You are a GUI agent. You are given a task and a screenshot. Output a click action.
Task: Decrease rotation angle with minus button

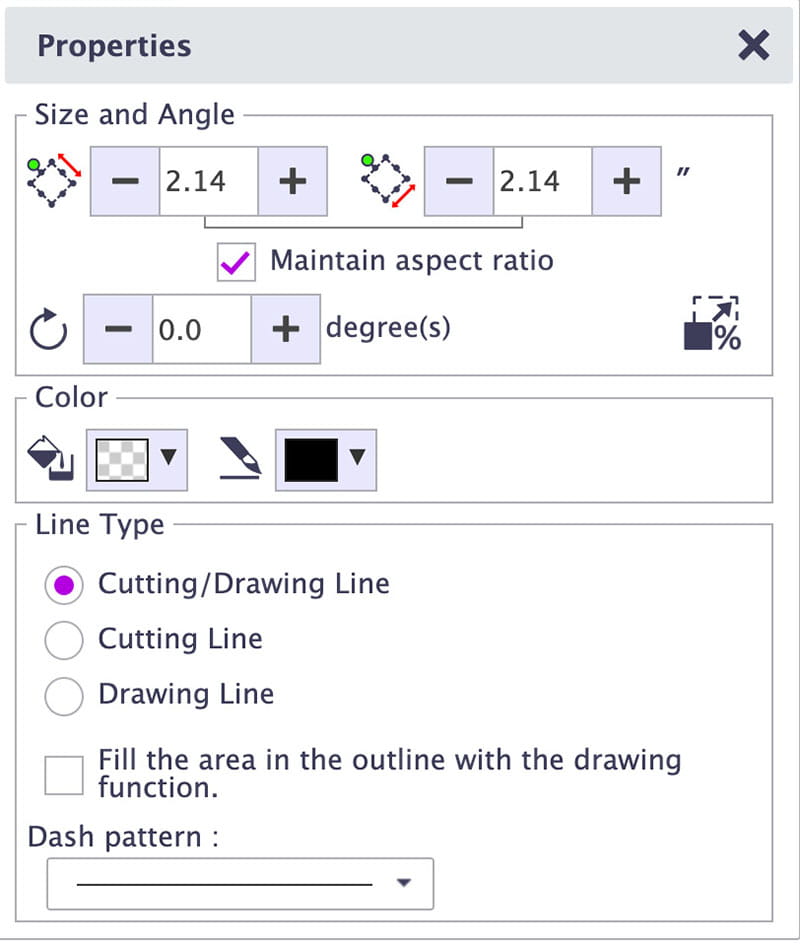click(x=118, y=329)
